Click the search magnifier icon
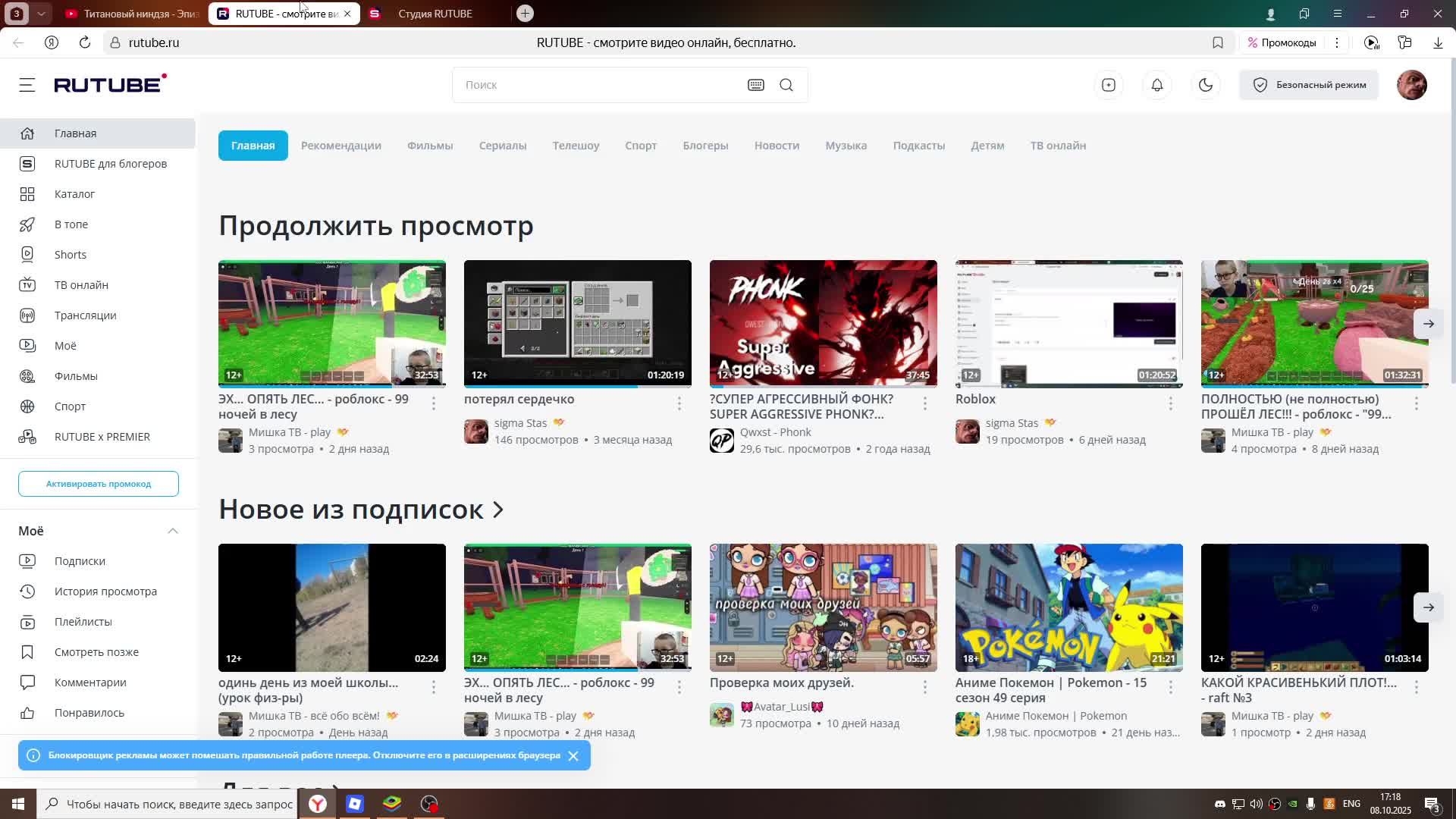1456x819 pixels. [786, 85]
